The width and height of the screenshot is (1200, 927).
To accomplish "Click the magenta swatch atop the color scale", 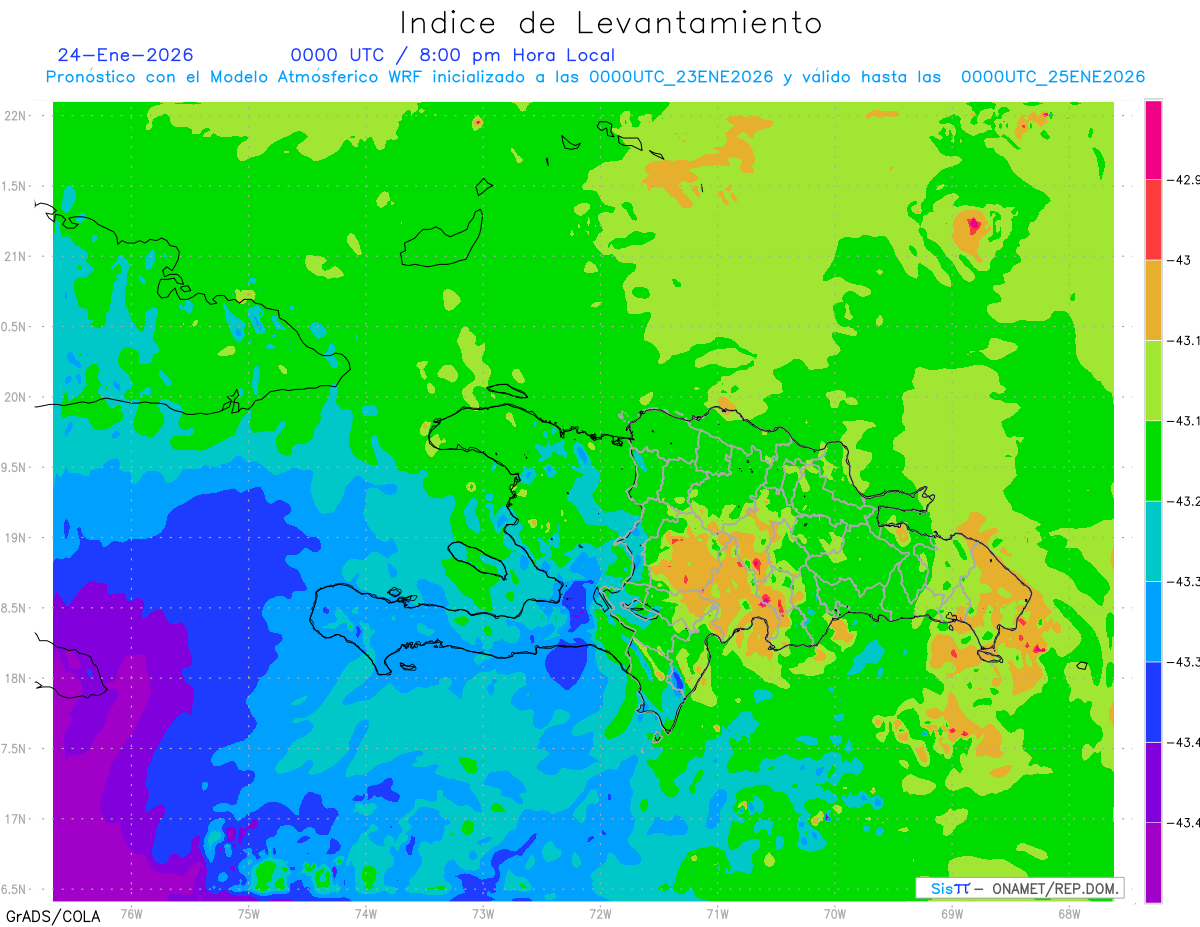I will point(1153,140).
